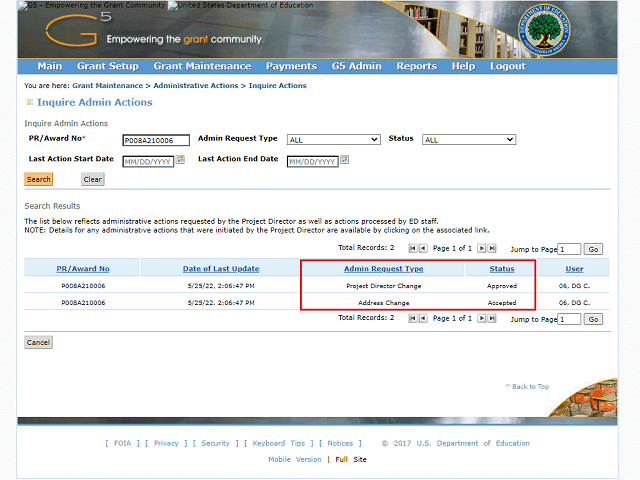Viewport: 640px width, 480px height.
Task: Click P008A210006 in Project Director Change row
Action: point(83,286)
